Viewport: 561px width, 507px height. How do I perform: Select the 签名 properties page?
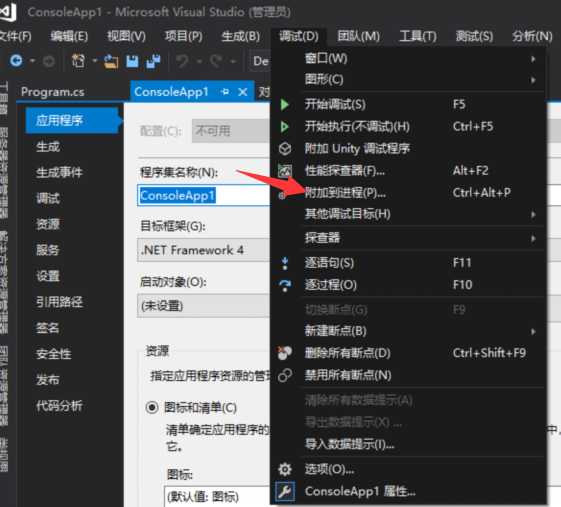[48, 328]
